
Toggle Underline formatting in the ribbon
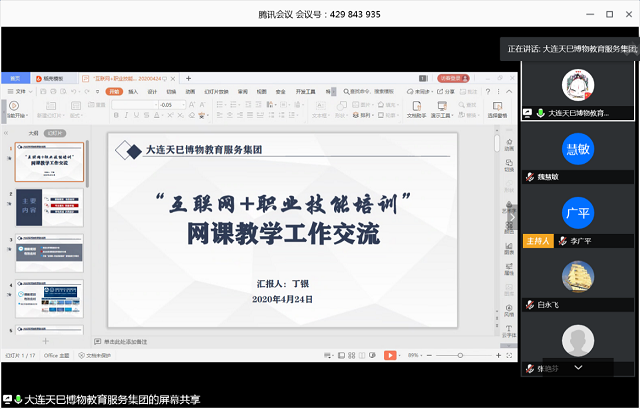tap(136, 116)
